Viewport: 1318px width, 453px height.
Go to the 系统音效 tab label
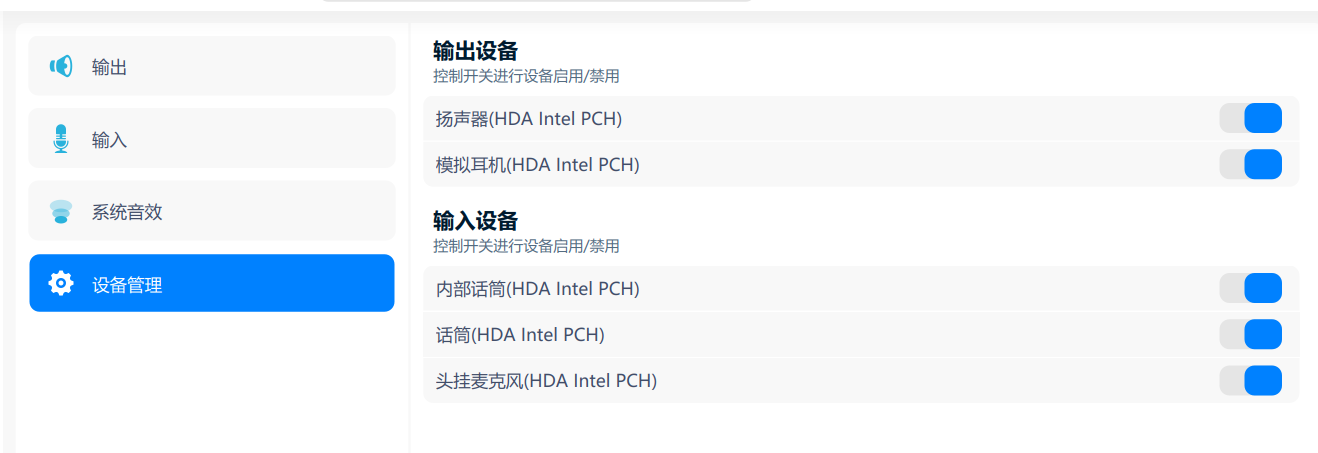pyautogui.click(x=127, y=212)
